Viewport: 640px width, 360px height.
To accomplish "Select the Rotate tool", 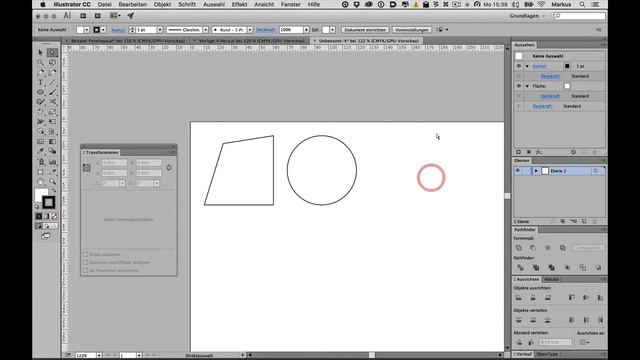I will [40, 112].
